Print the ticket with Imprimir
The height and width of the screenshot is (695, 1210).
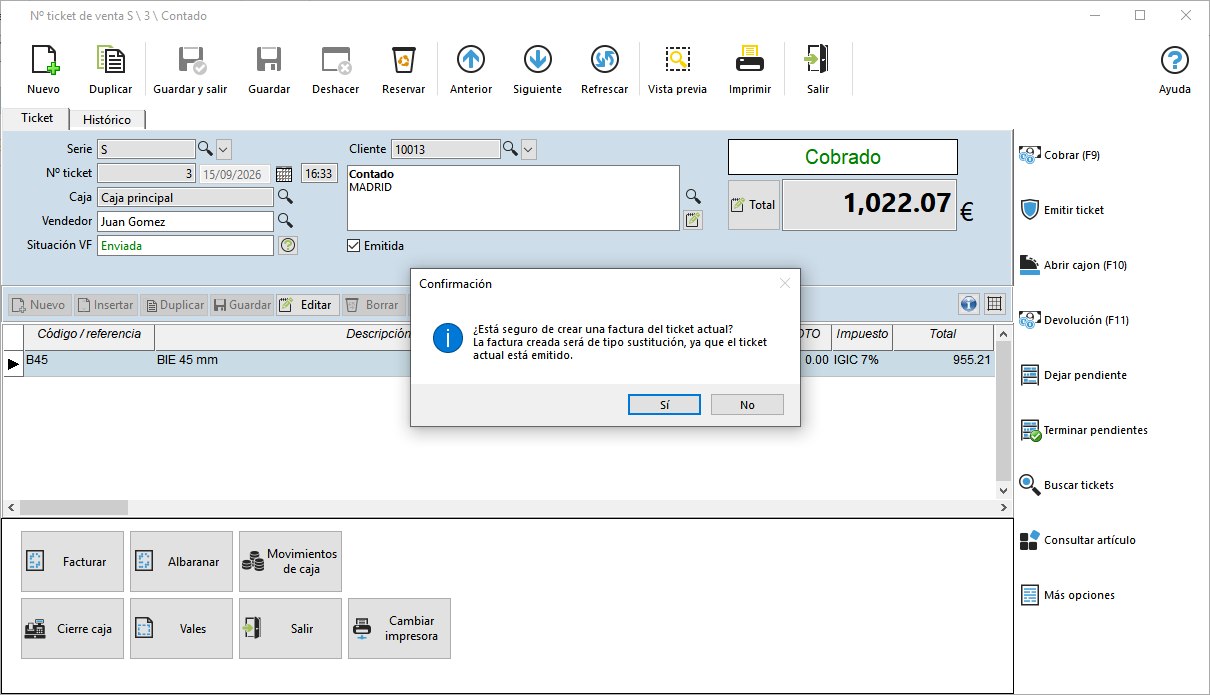tap(750, 70)
